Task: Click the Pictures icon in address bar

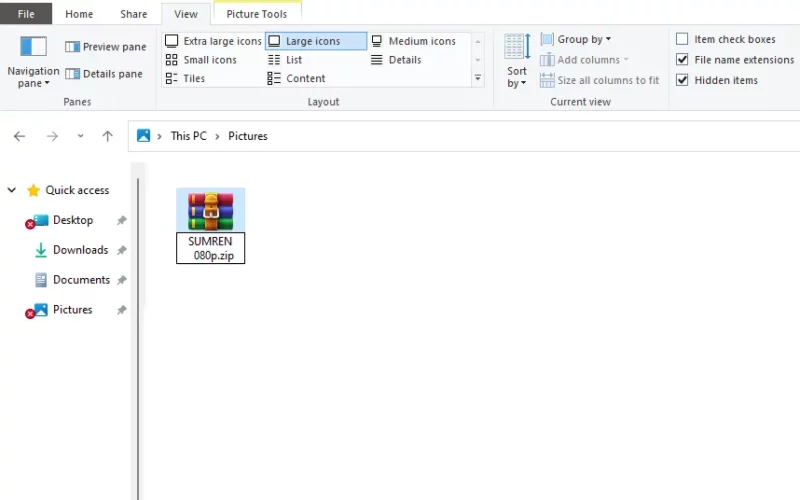Action: click(x=143, y=136)
